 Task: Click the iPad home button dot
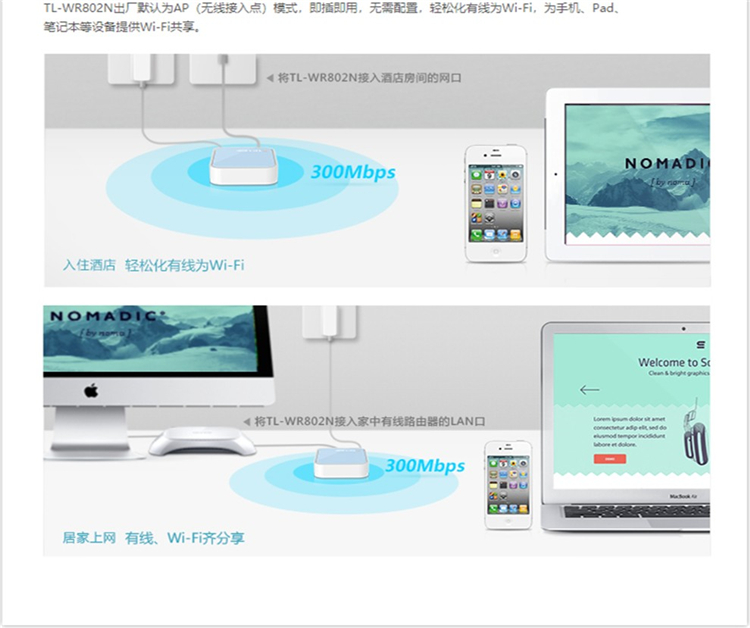click(555, 174)
